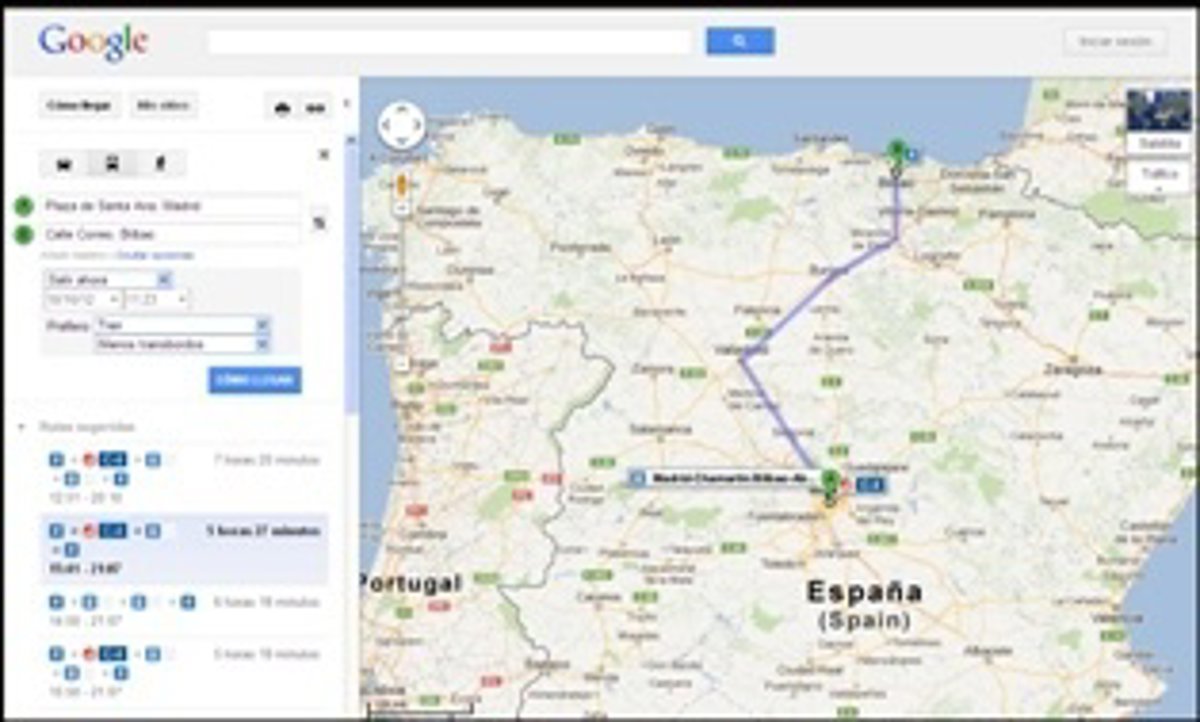1200x722 pixels.
Task: Click the blue 'Cómo llegar' submit button
Action: (255, 381)
